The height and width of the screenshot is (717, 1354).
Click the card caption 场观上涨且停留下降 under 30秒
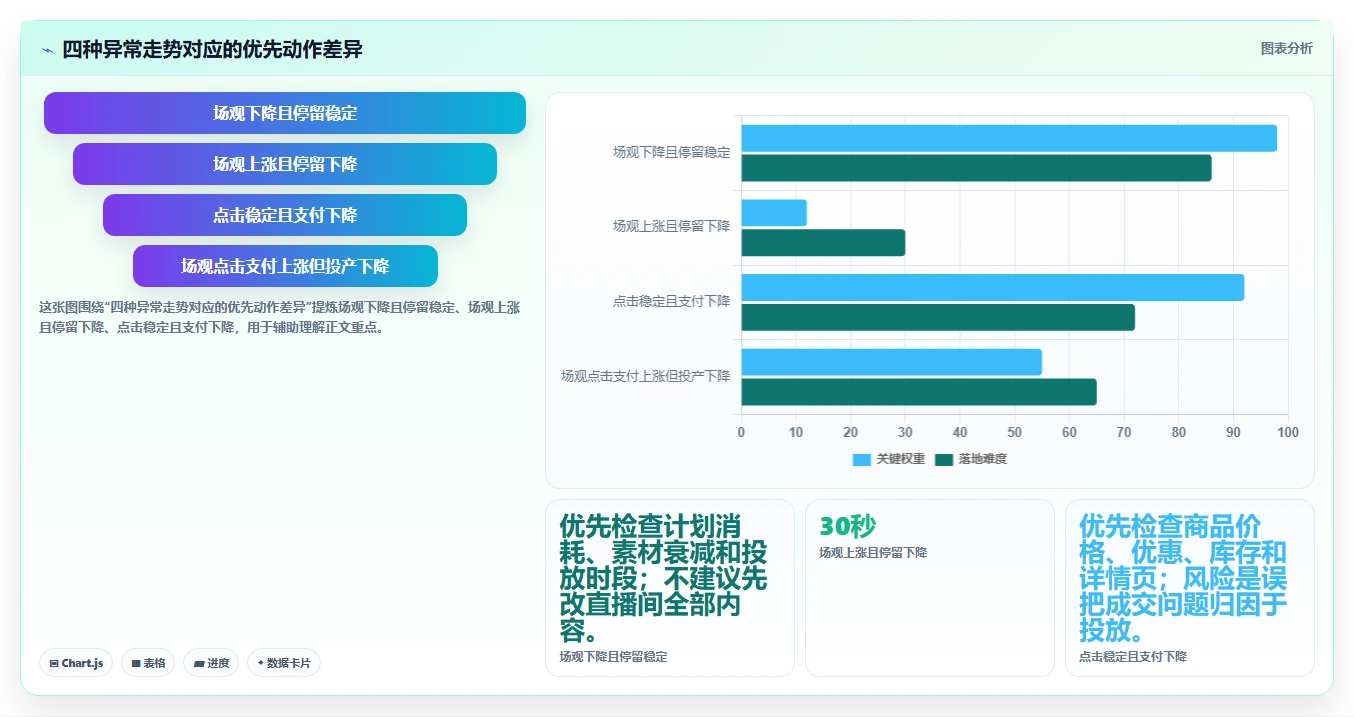point(873,552)
